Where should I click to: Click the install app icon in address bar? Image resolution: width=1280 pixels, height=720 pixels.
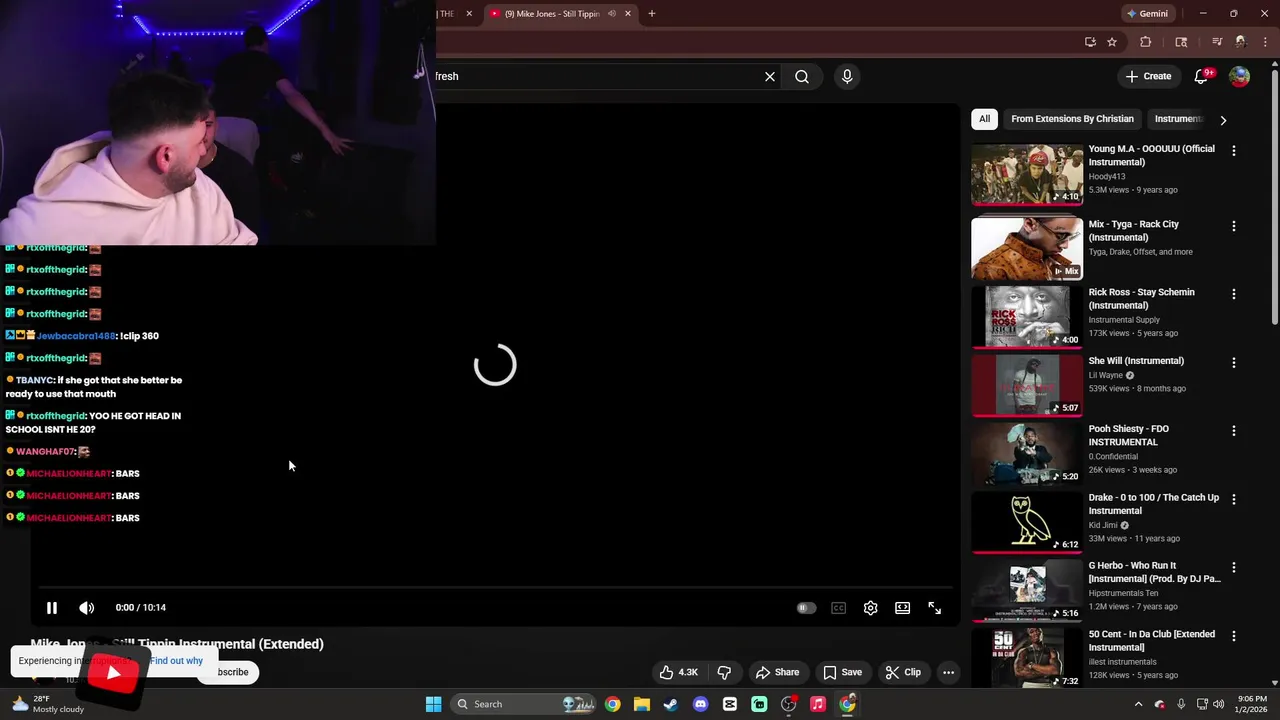click(1090, 42)
